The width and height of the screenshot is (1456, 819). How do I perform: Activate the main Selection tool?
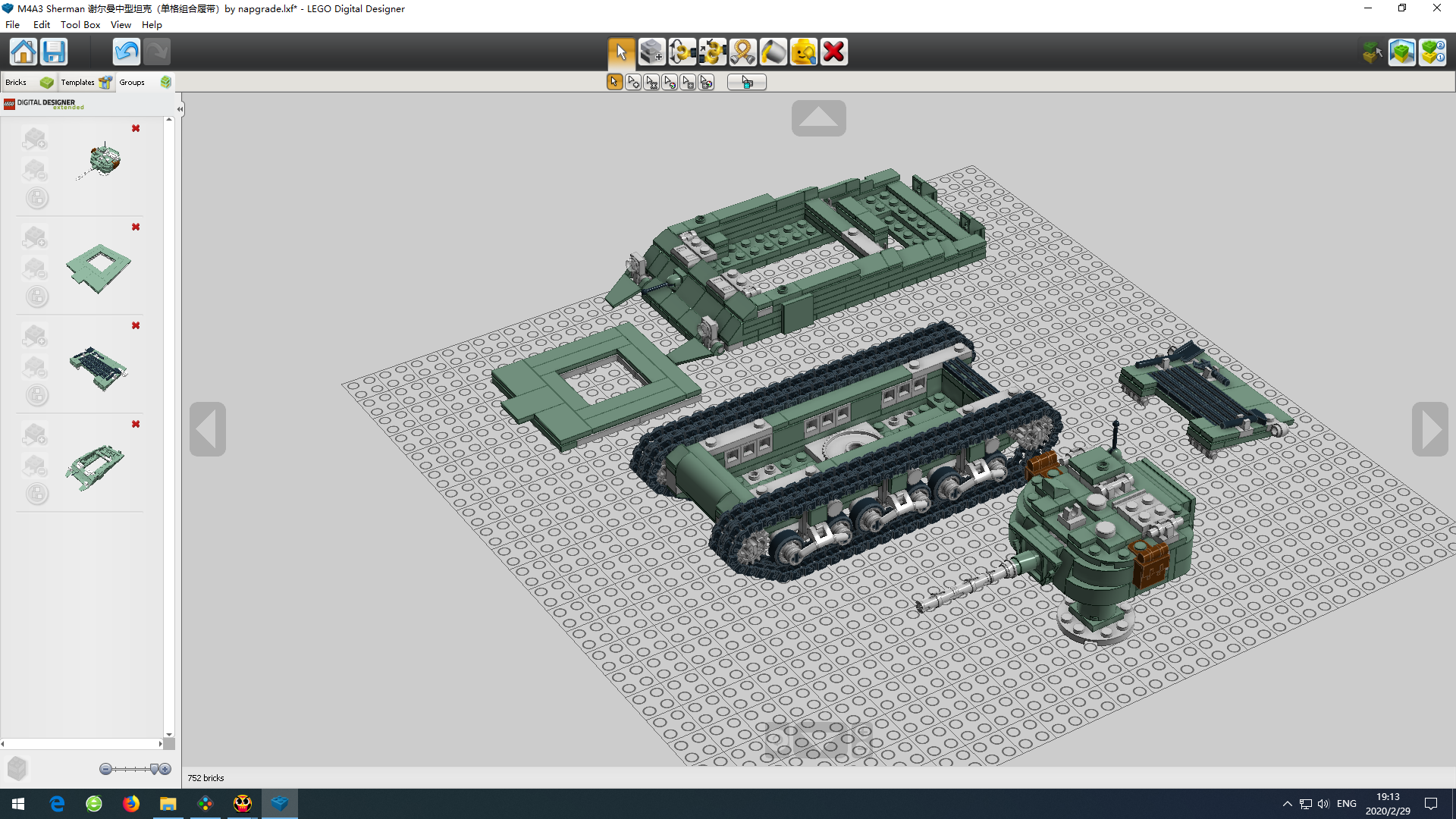[622, 52]
